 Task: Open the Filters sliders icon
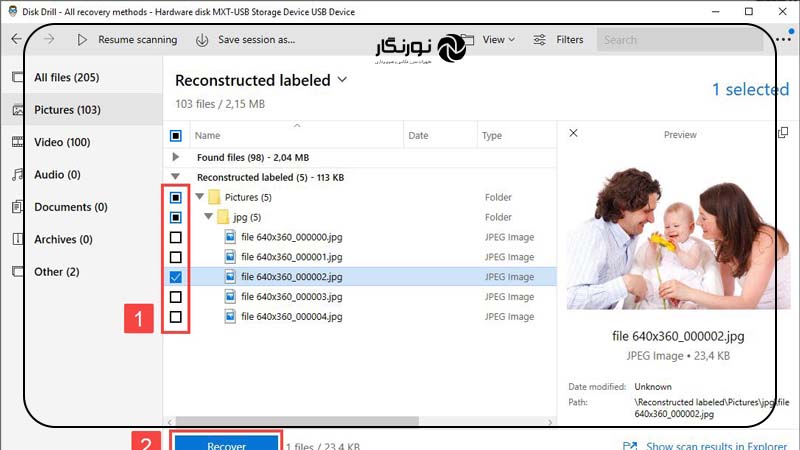point(539,39)
